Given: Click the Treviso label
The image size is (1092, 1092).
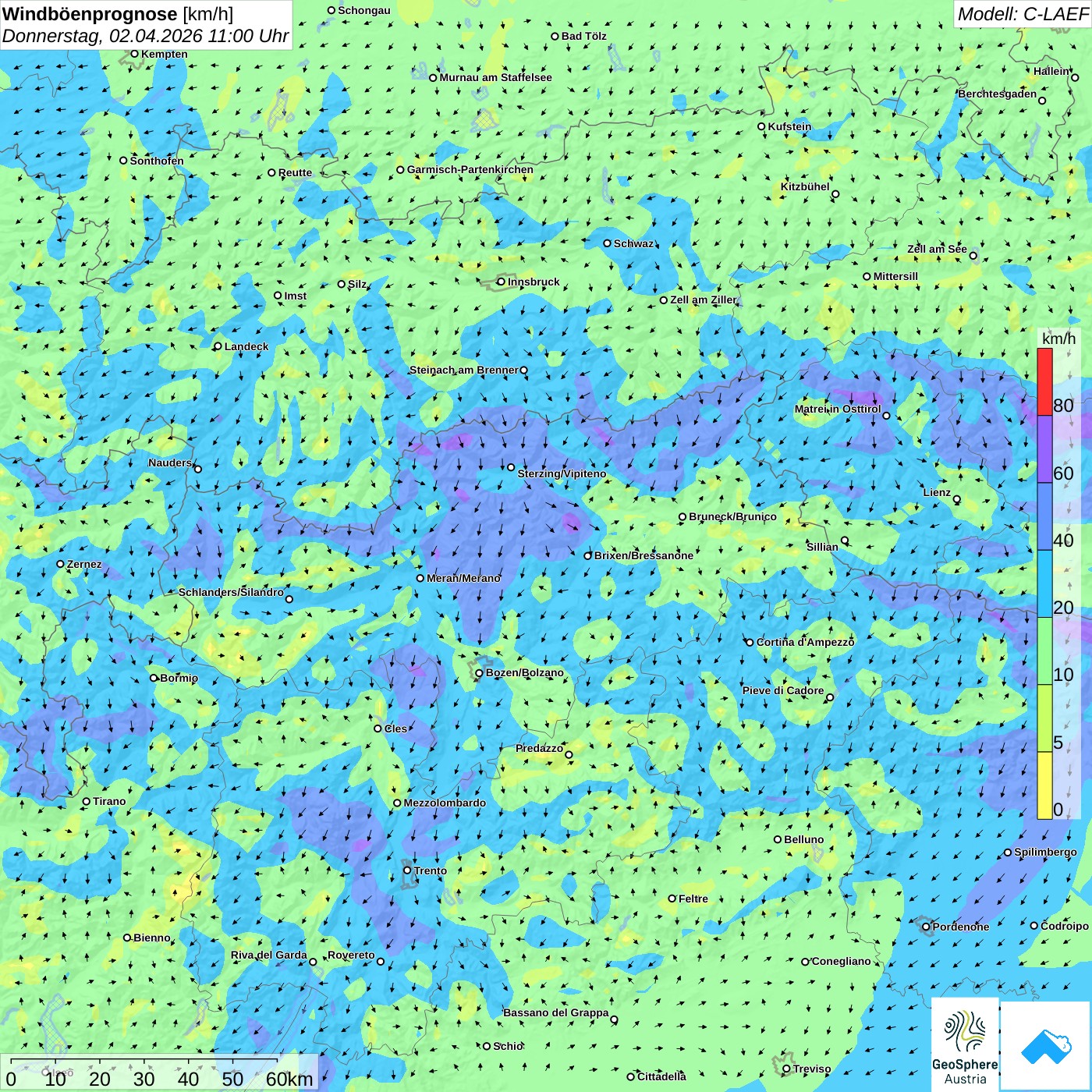Looking at the screenshot, I should pyautogui.click(x=812, y=1069).
